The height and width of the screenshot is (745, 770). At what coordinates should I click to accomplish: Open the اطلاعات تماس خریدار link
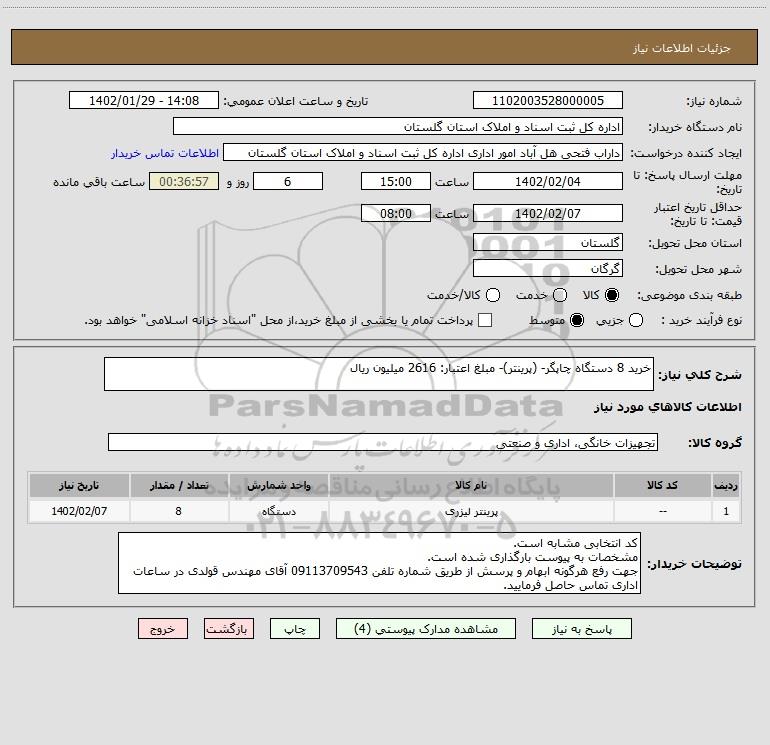coord(165,153)
